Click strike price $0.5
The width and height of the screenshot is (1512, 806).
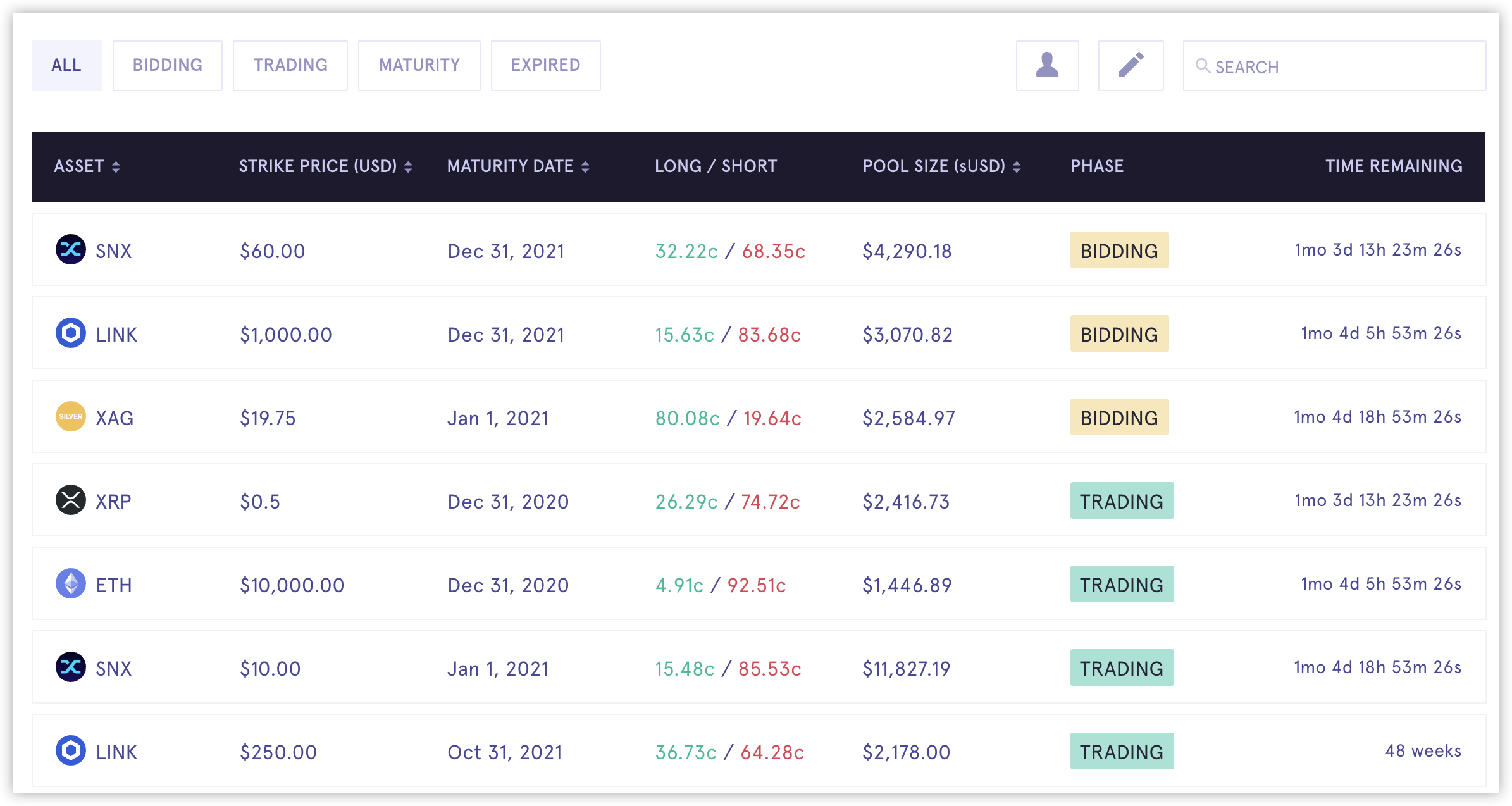(259, 502)
